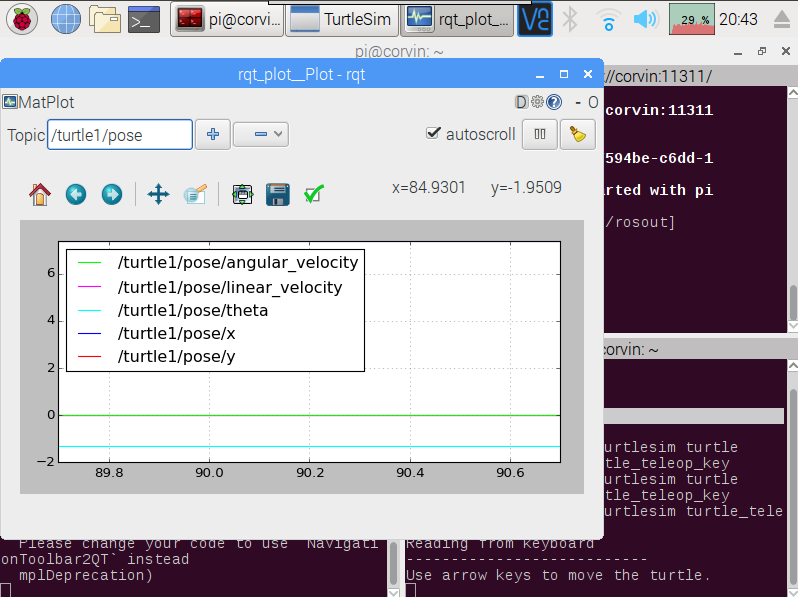The image size is (798, 597).
Task: Click the eject icon in system tray
Action: pos(782,19)
